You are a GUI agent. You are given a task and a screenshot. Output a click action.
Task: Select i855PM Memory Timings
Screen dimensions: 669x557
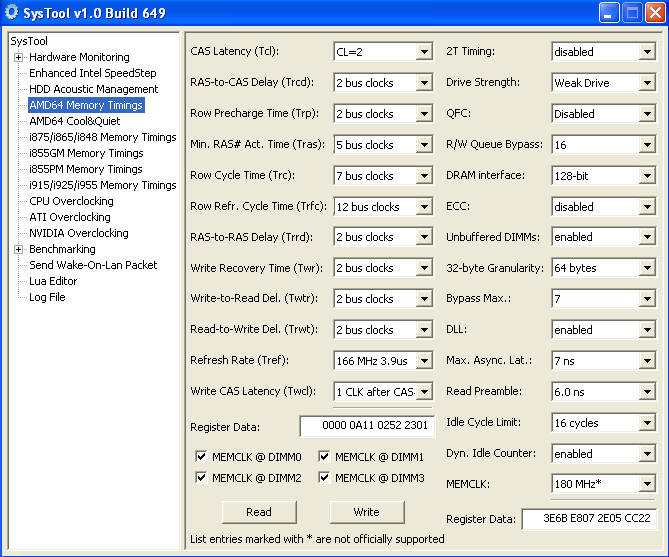[86, 169]
